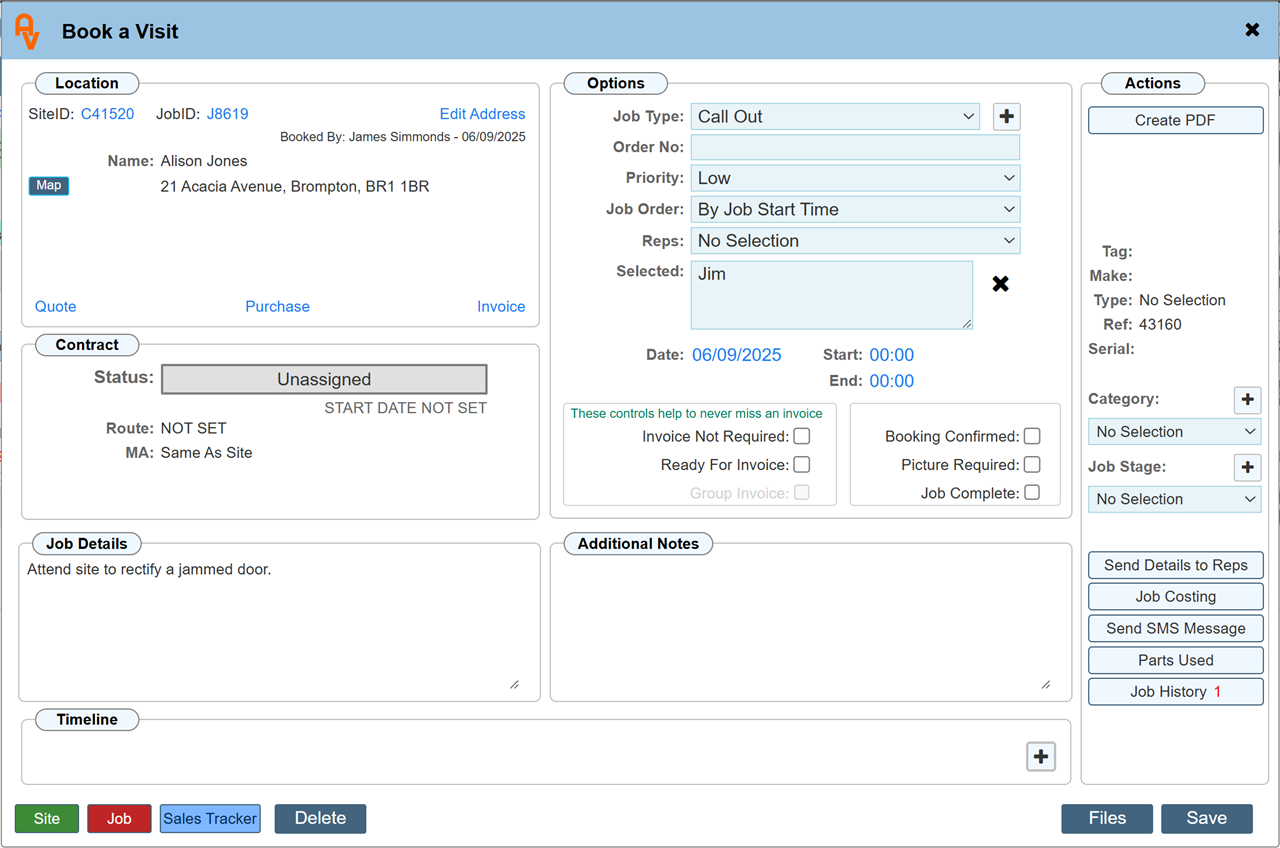Viewport: 1280px width, 848px height.
Task: Close the Book a Visit dialog
Action: pos(1252,30)
